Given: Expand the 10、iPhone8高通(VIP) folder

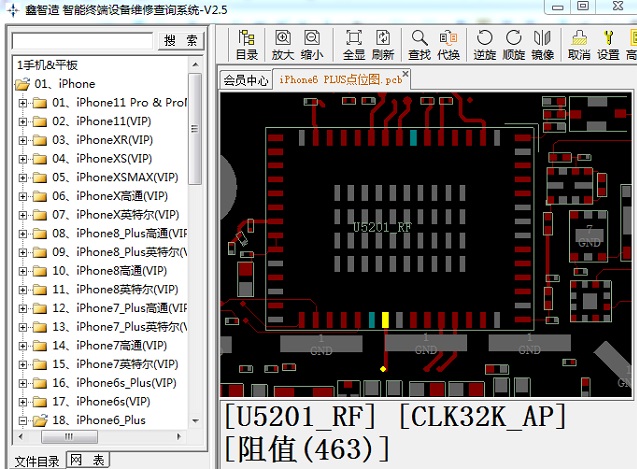Looking at the screenshot, I should tap(23, 271).
